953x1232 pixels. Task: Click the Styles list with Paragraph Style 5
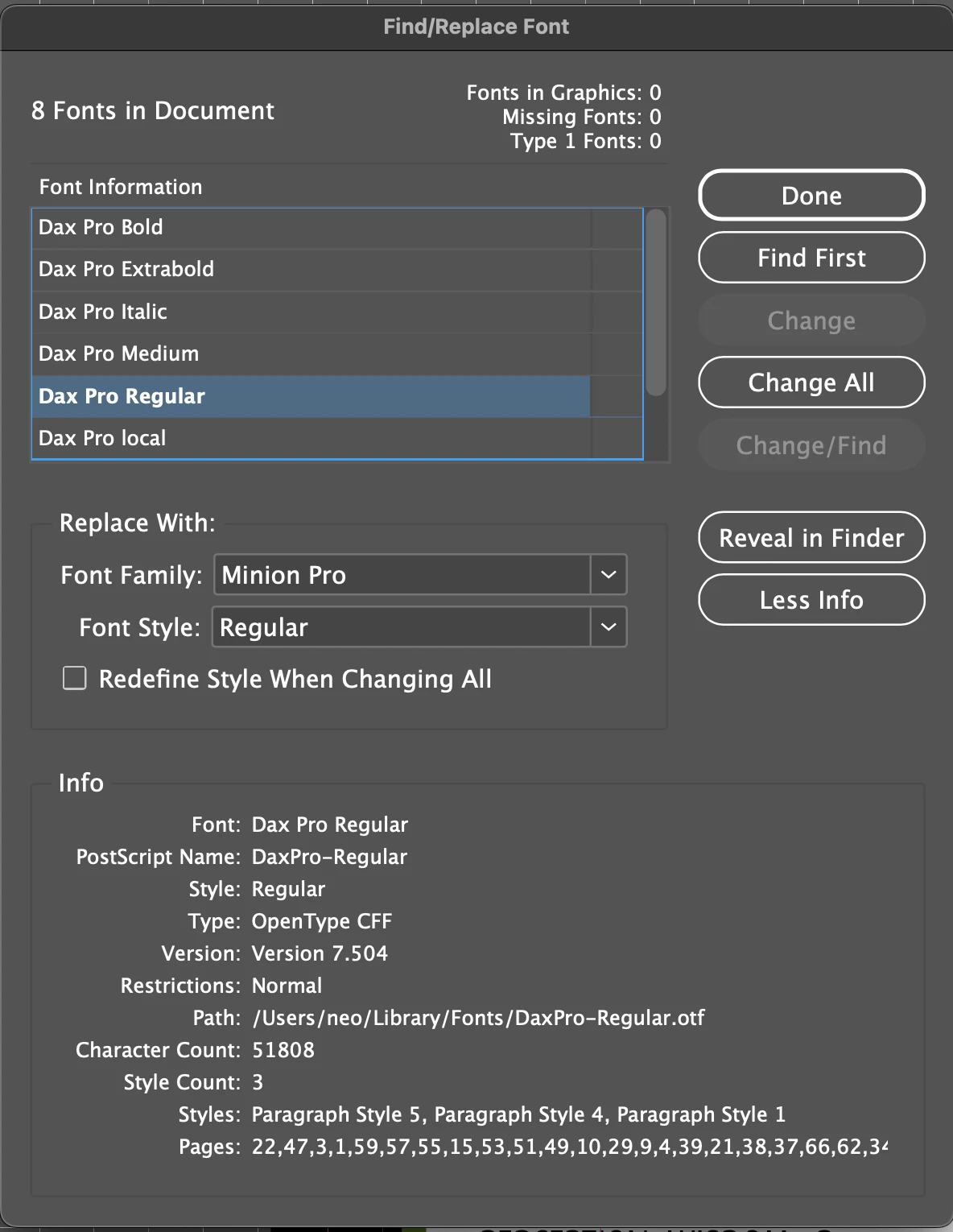(x=518, y=1114)
